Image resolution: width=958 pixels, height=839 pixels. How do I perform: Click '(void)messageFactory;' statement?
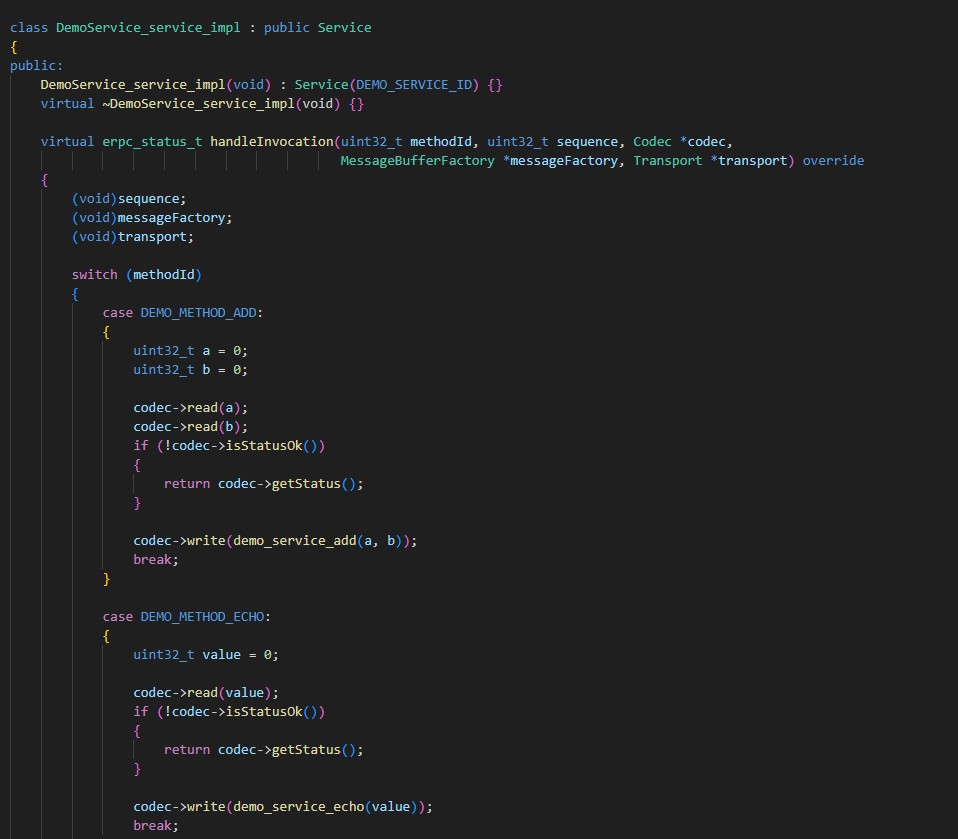pos(152,218)
